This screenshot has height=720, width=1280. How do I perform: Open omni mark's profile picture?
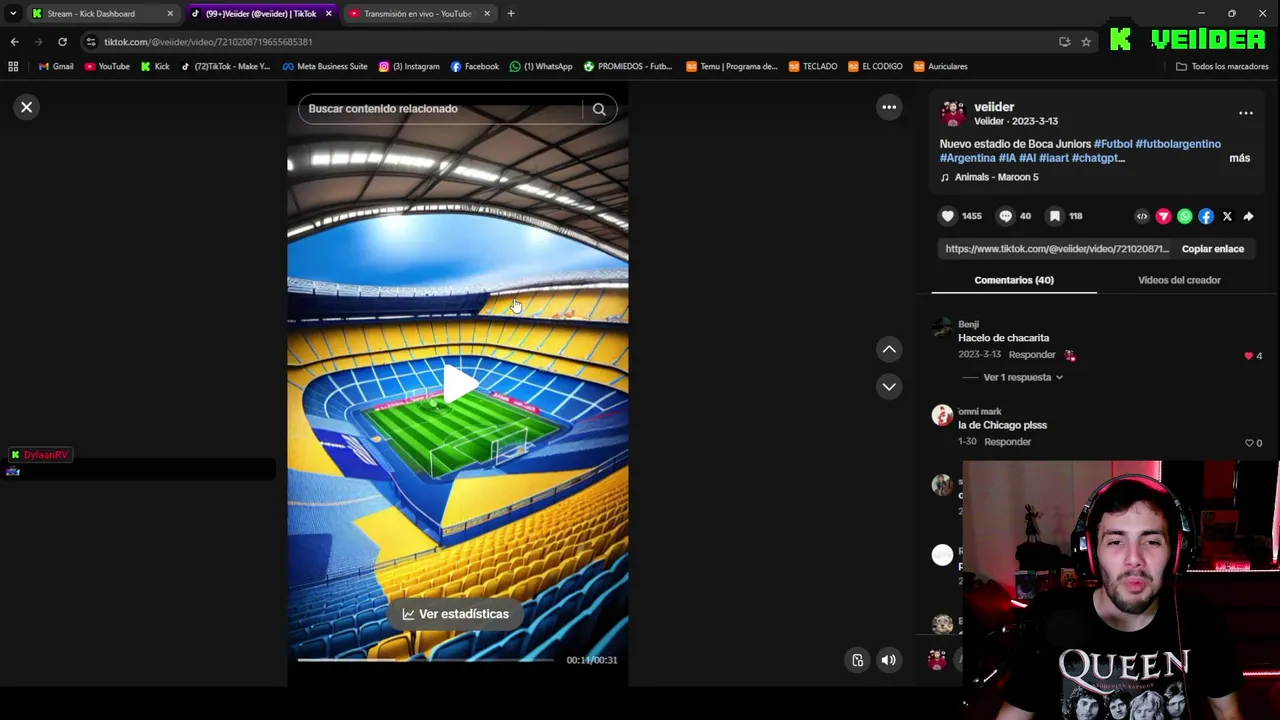[942, 416]
